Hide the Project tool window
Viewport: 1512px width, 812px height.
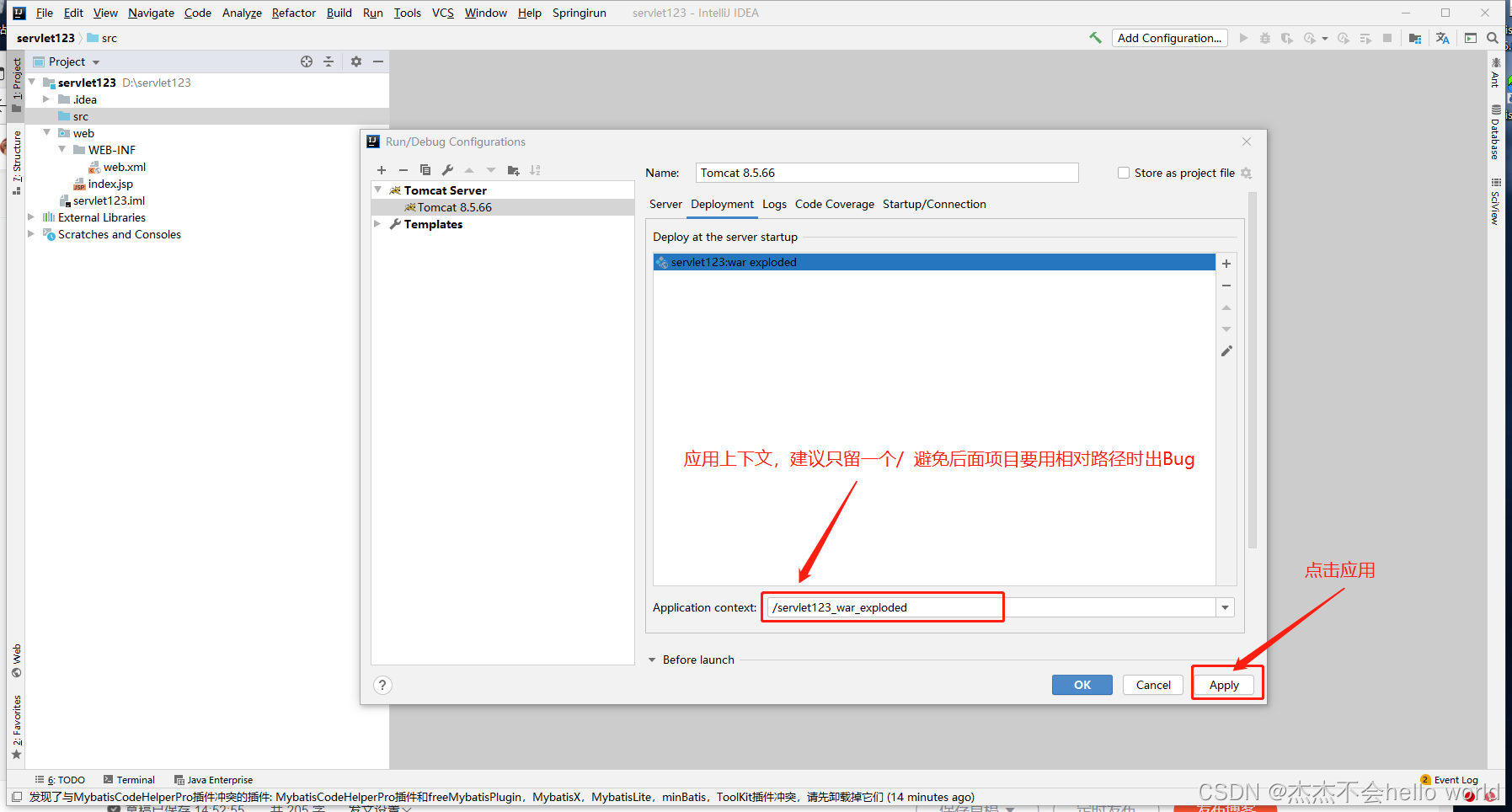378,61
